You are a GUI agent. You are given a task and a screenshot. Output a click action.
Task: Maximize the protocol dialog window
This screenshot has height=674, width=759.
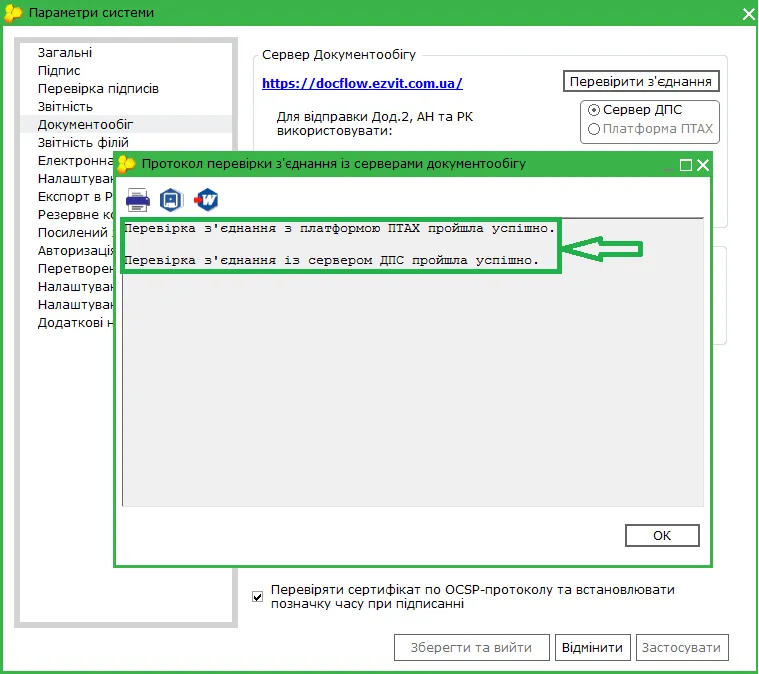click(685, 165)
